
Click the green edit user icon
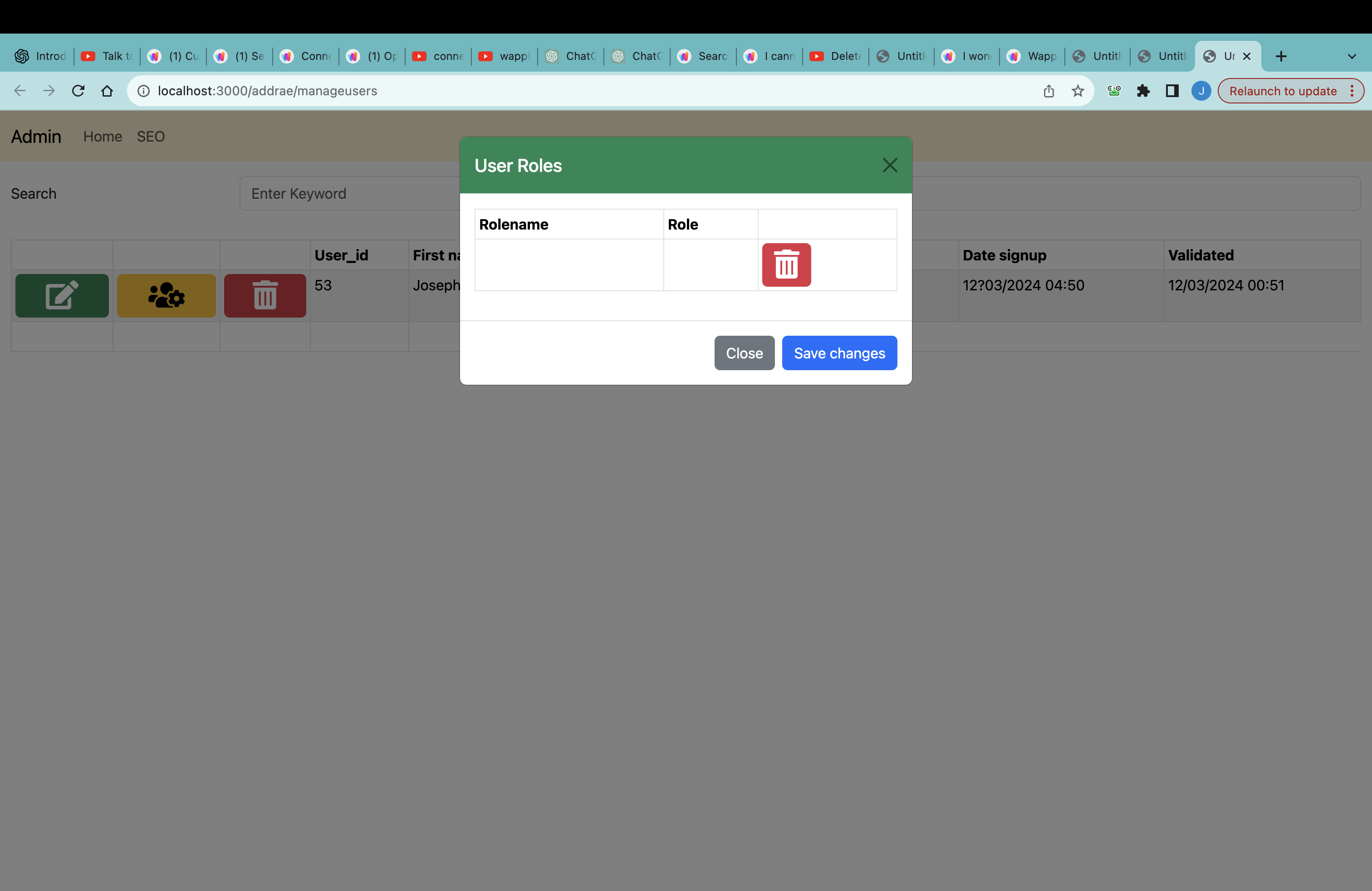pos(62,295)
